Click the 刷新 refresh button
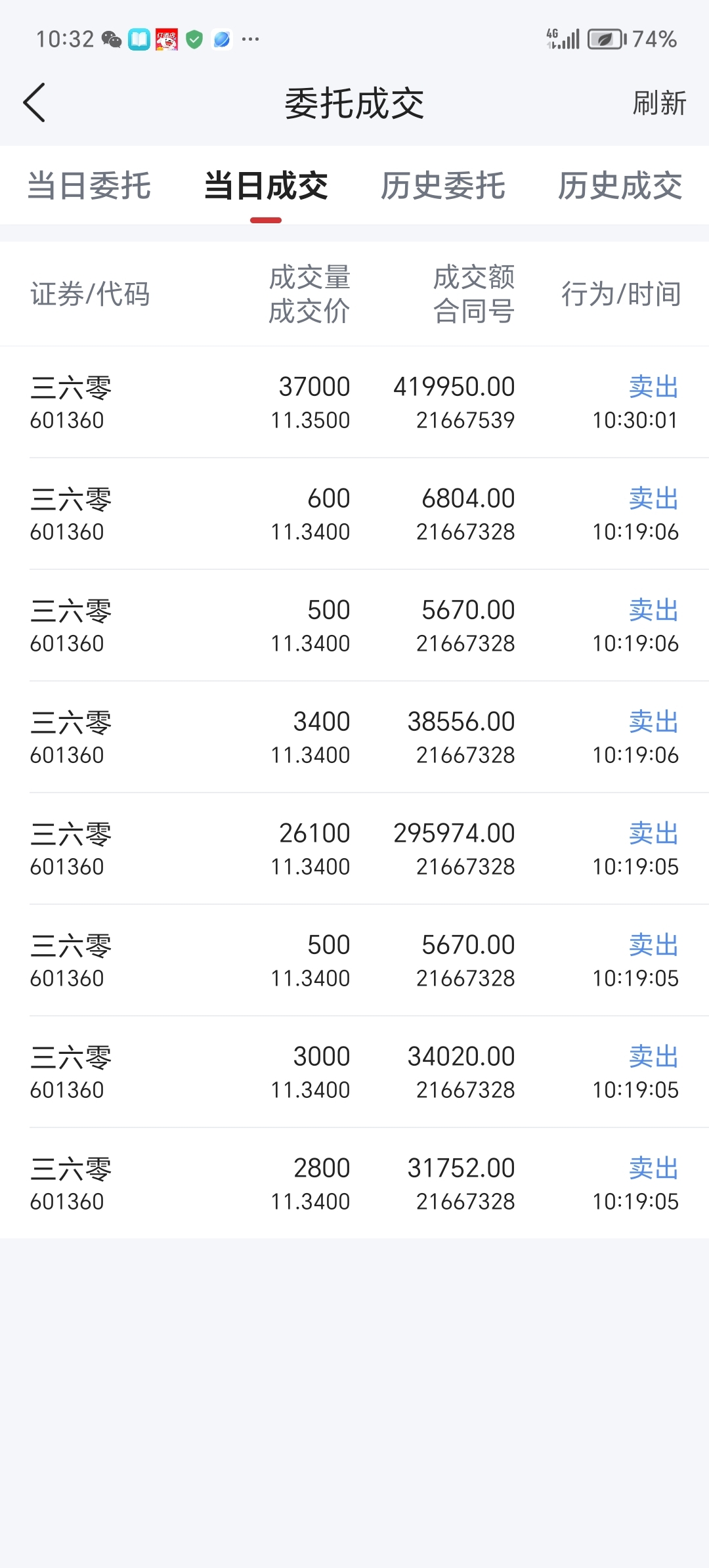 tap(659, 103)
